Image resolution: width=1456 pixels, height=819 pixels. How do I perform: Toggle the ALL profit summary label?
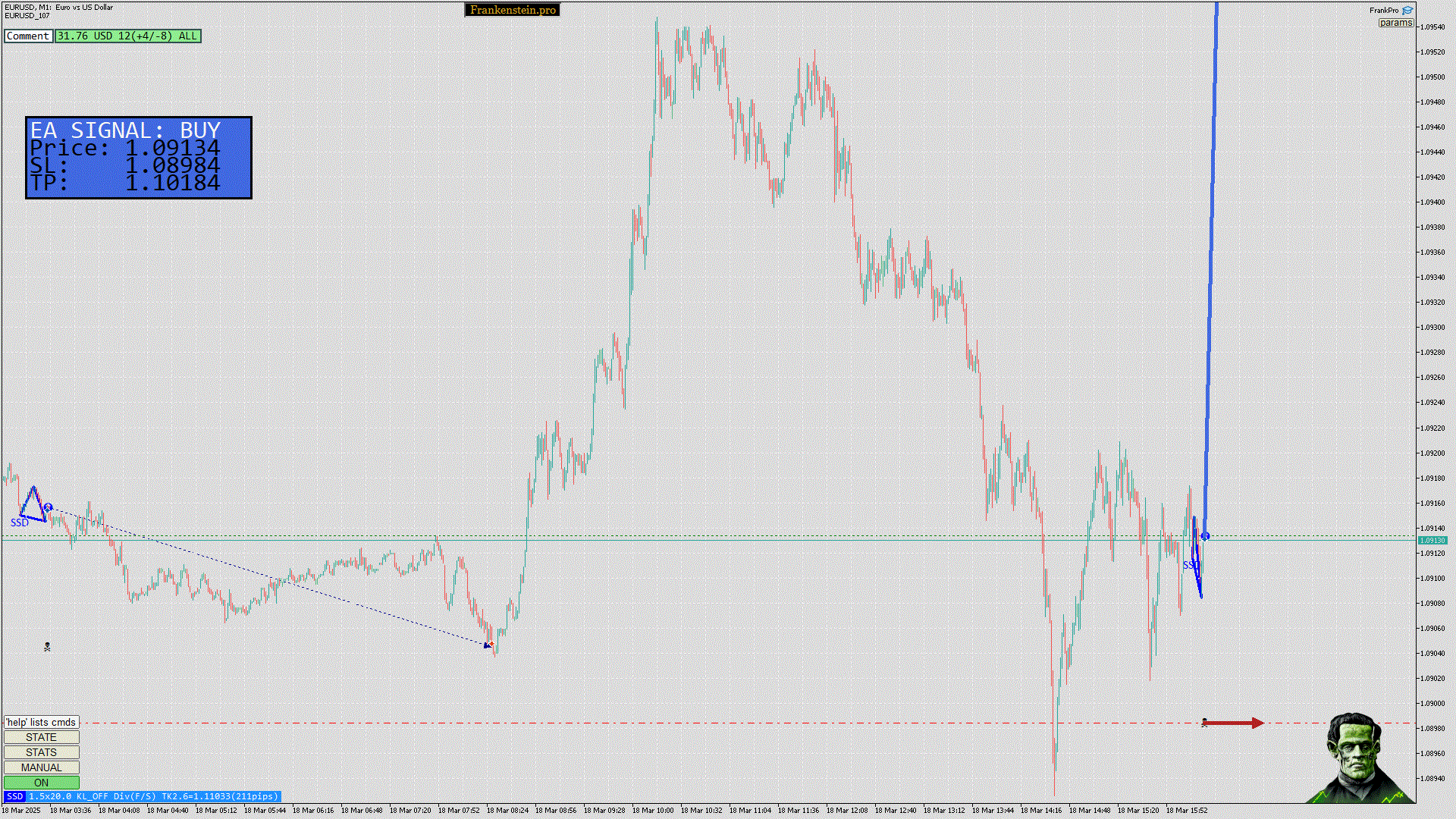(127, 36)
